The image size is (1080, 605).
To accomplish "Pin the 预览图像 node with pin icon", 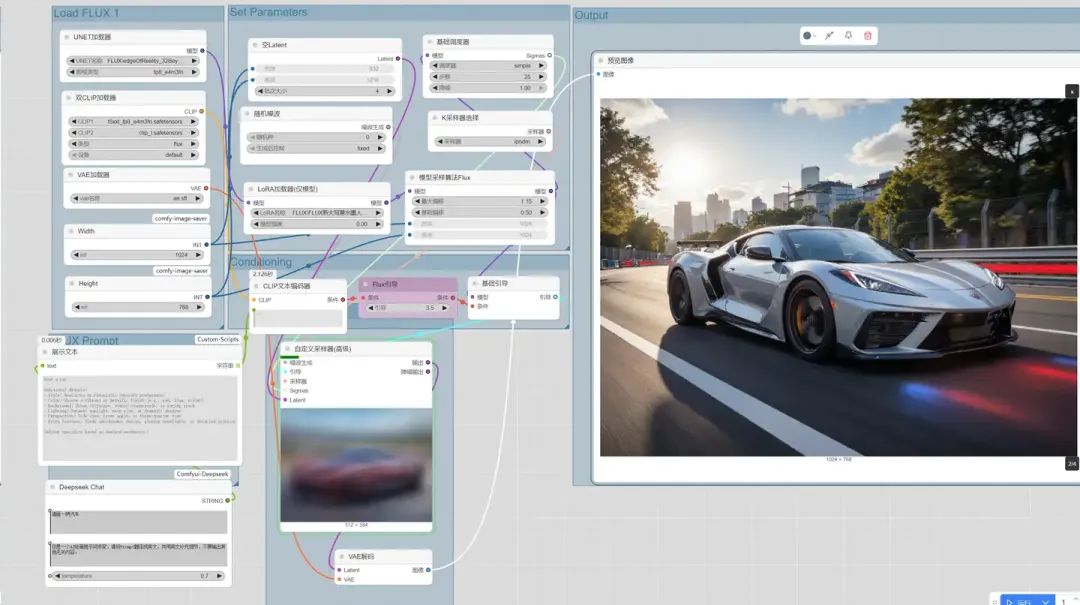I will point(849,36).
